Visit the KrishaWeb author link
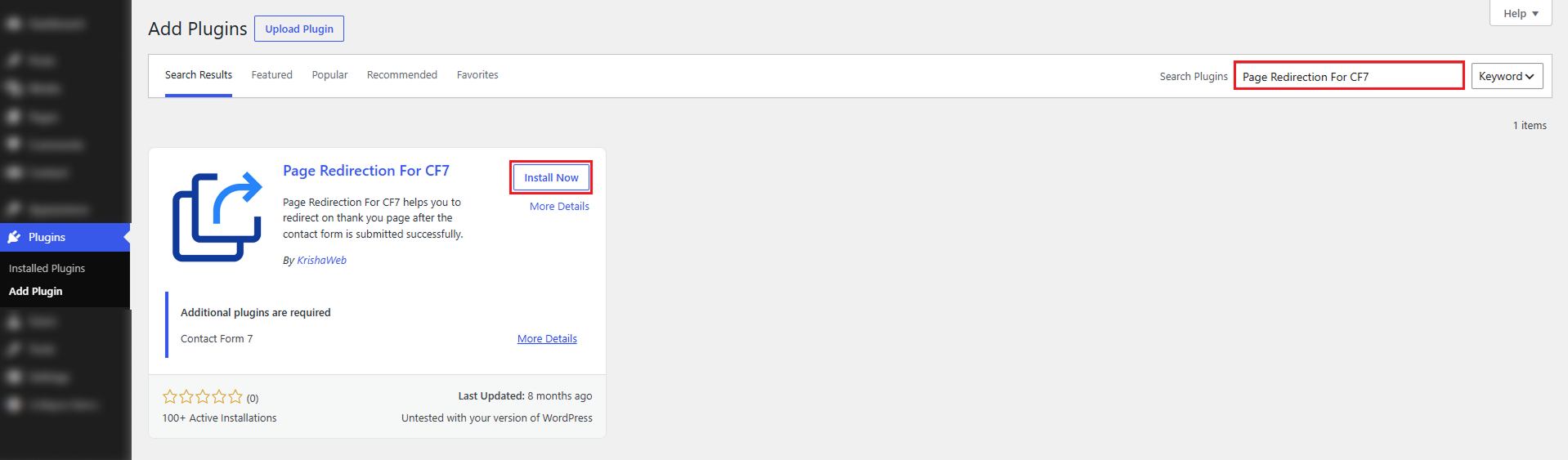This screenshot has height=460, width=1568. click(321, 261)
